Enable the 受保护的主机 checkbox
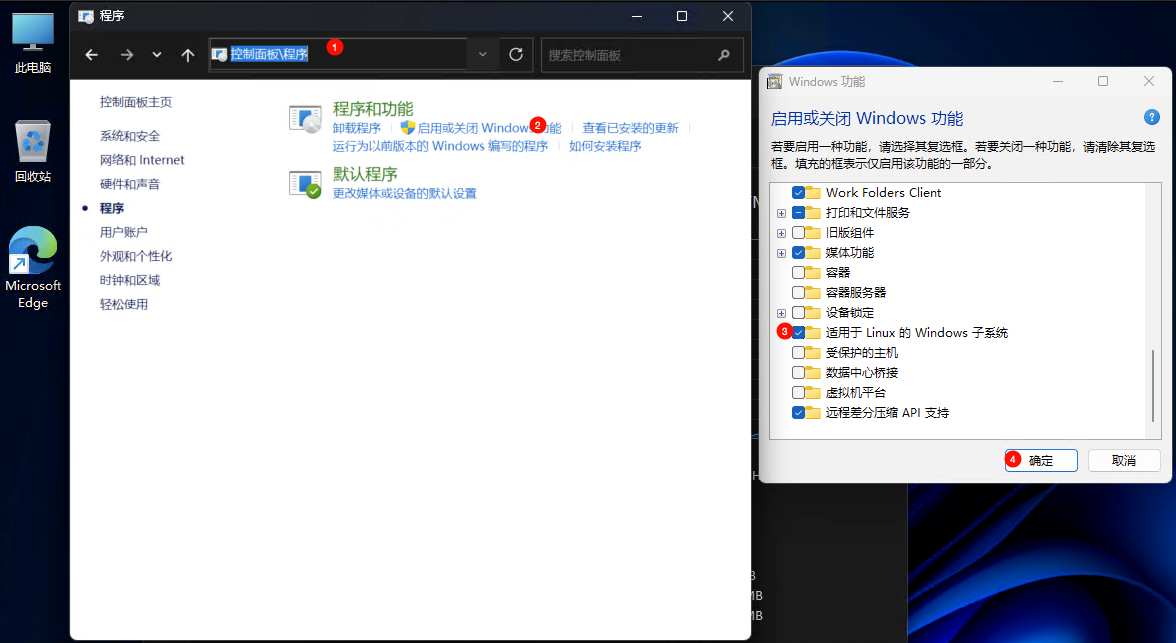Screen dimensions: 1176x643 click(799, 353)
